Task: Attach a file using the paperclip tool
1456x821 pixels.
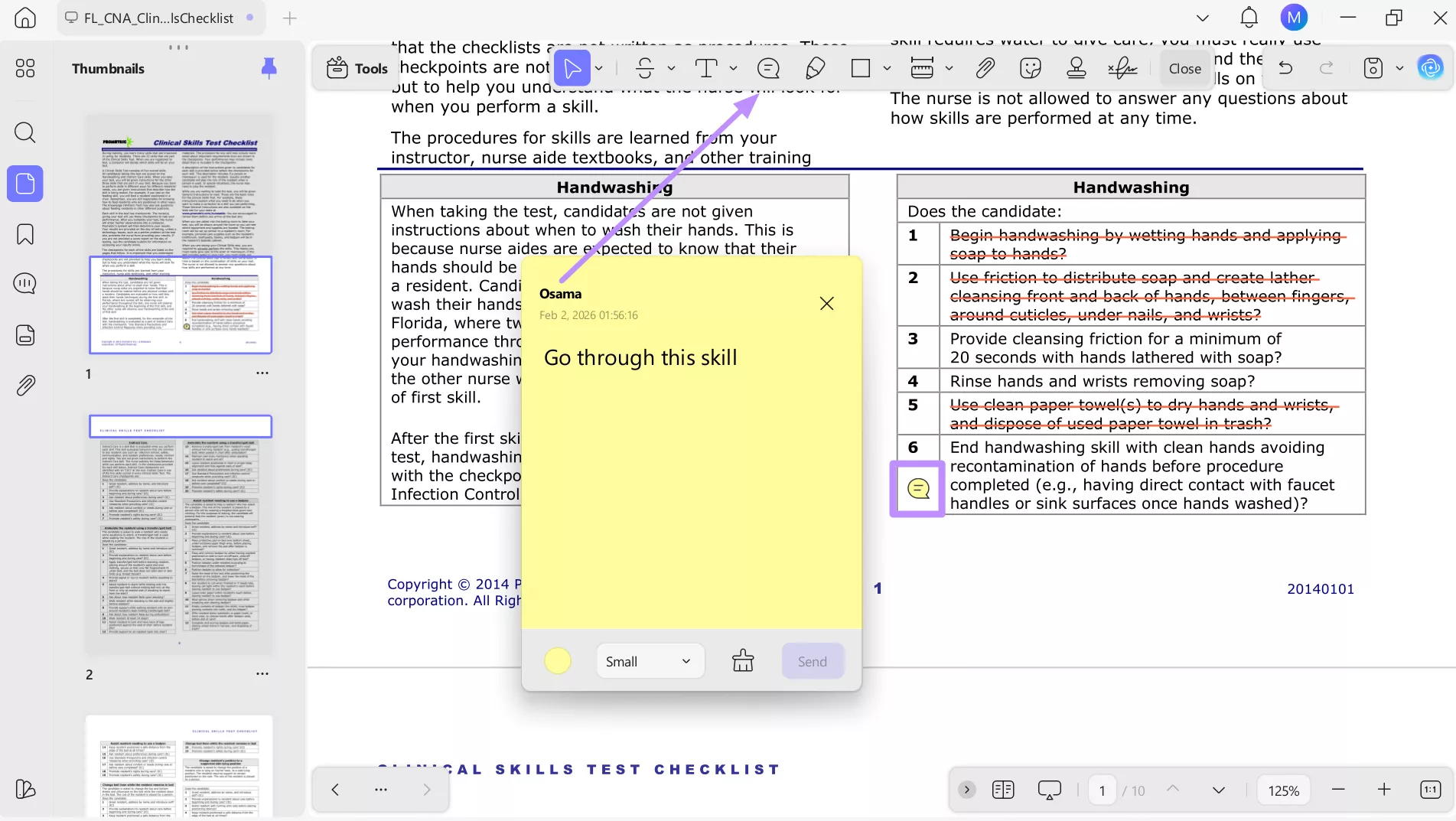Action: (985, 68)
